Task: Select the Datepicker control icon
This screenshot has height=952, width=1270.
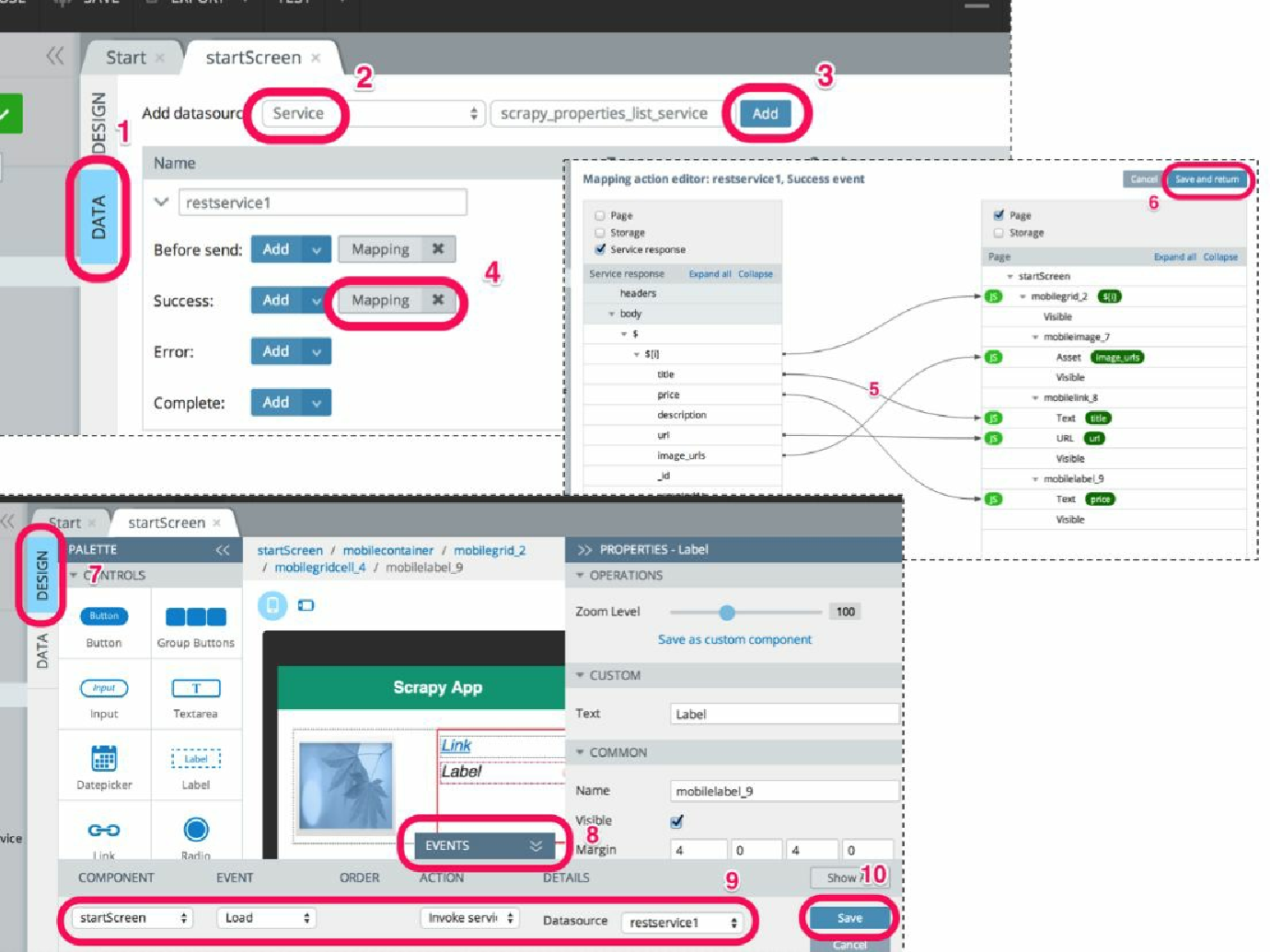Action: pos(104,758)
